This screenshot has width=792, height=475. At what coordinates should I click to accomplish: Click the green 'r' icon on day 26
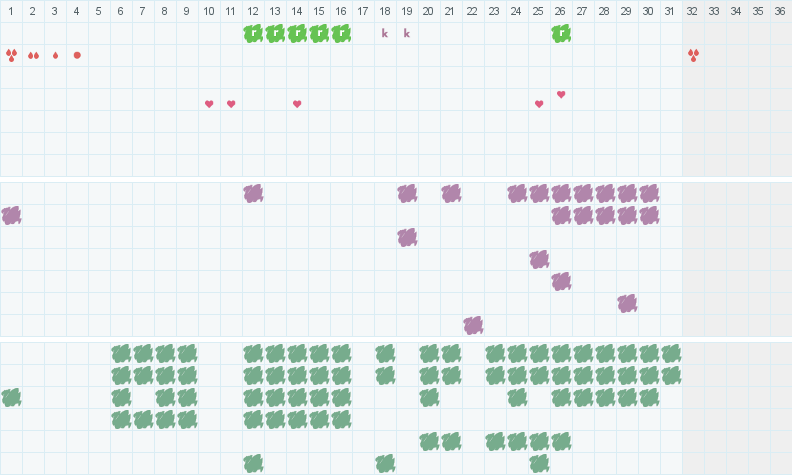[561, 33]
